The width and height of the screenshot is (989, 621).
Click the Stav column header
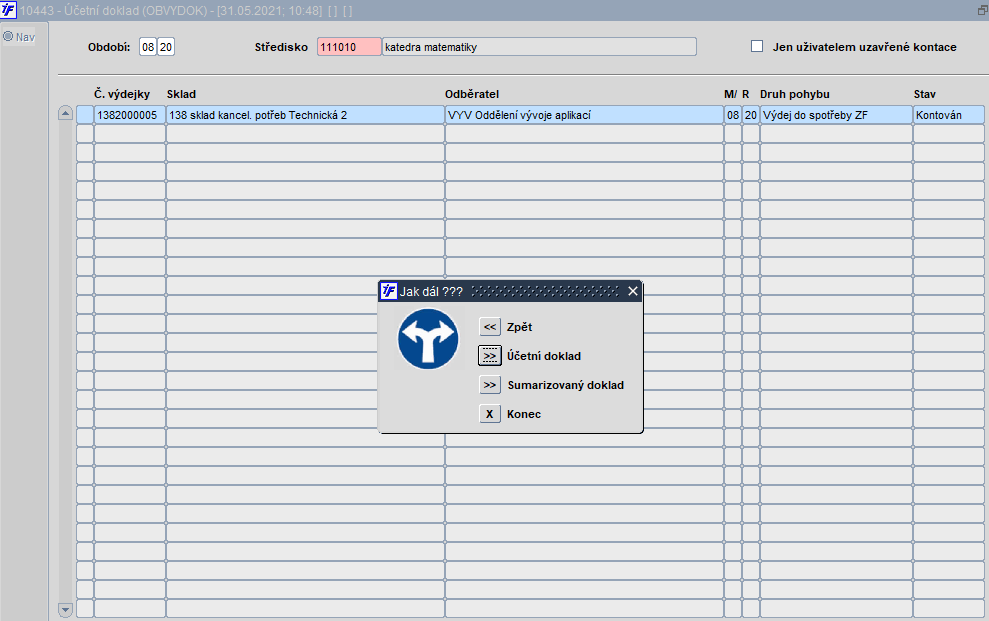click(925, 94)
